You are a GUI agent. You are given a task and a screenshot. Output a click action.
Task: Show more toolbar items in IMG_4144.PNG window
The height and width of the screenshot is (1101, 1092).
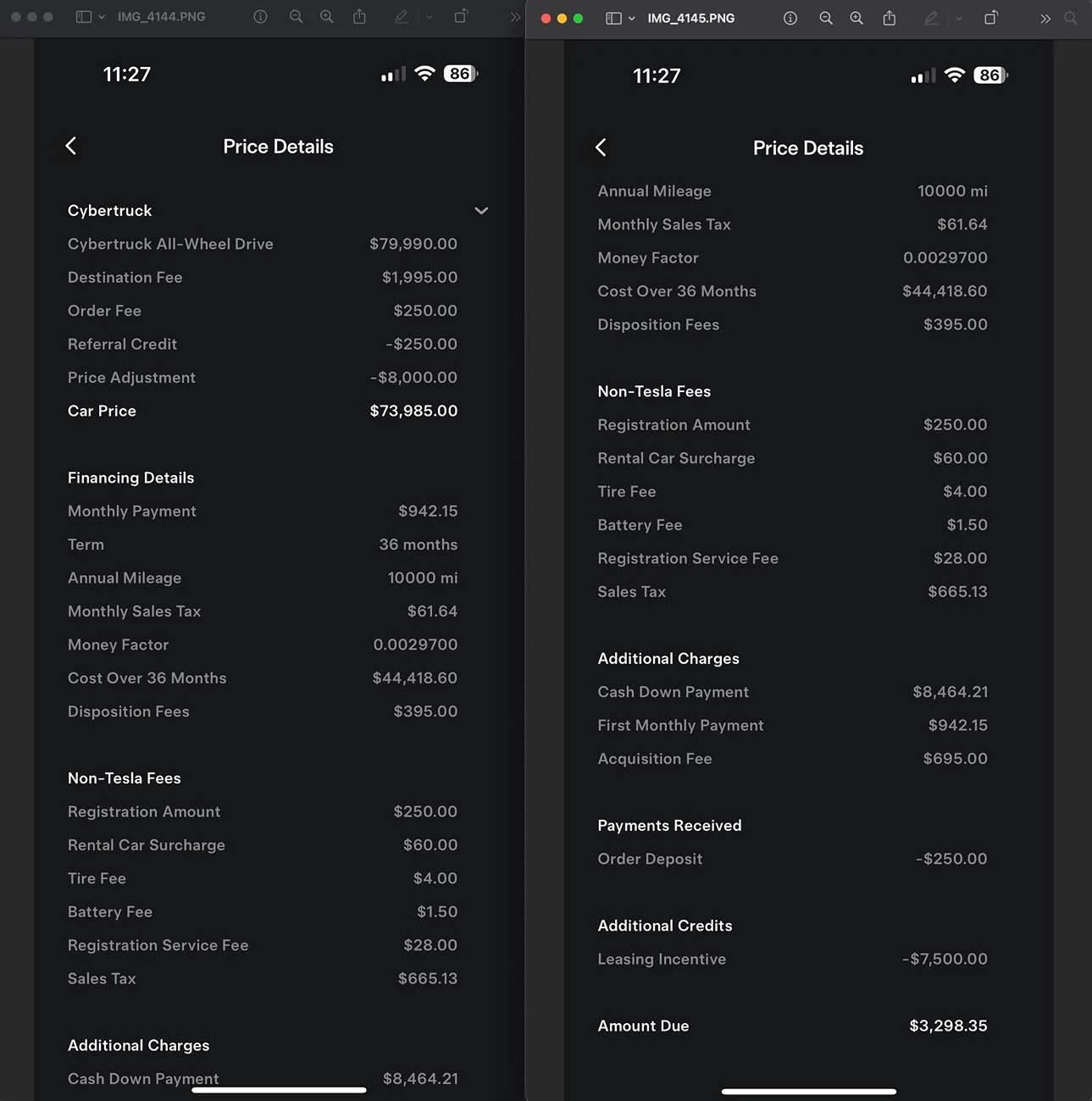coord(515,17)
